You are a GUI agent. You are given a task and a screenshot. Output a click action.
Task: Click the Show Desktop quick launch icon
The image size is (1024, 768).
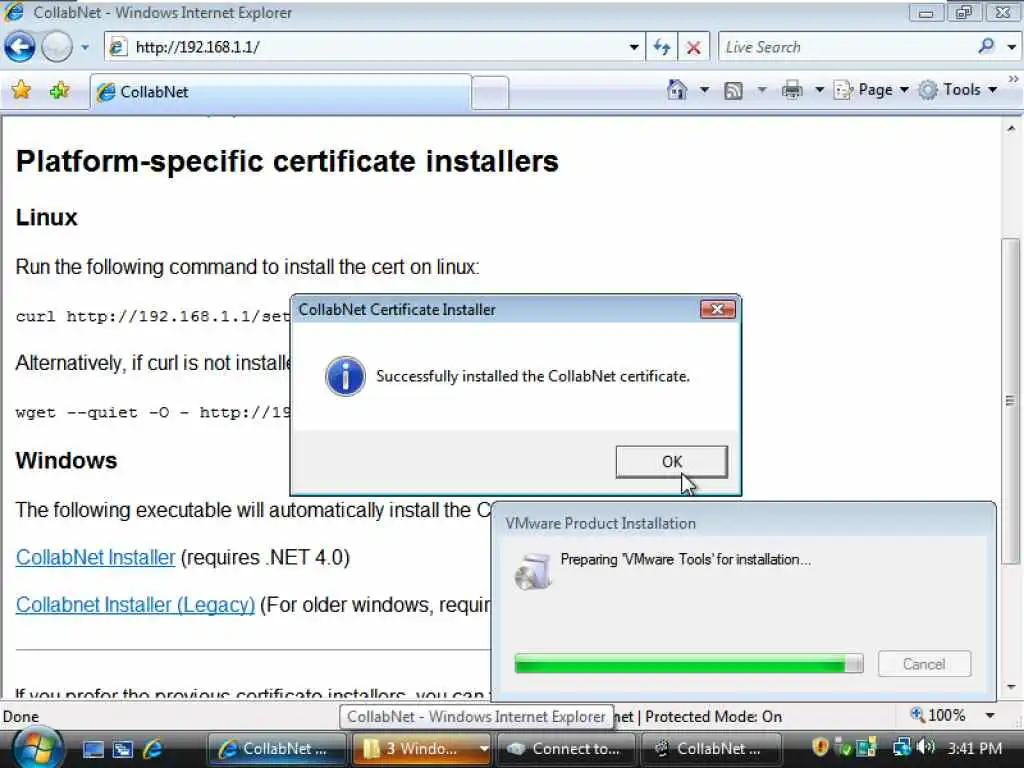coord(93,749)
